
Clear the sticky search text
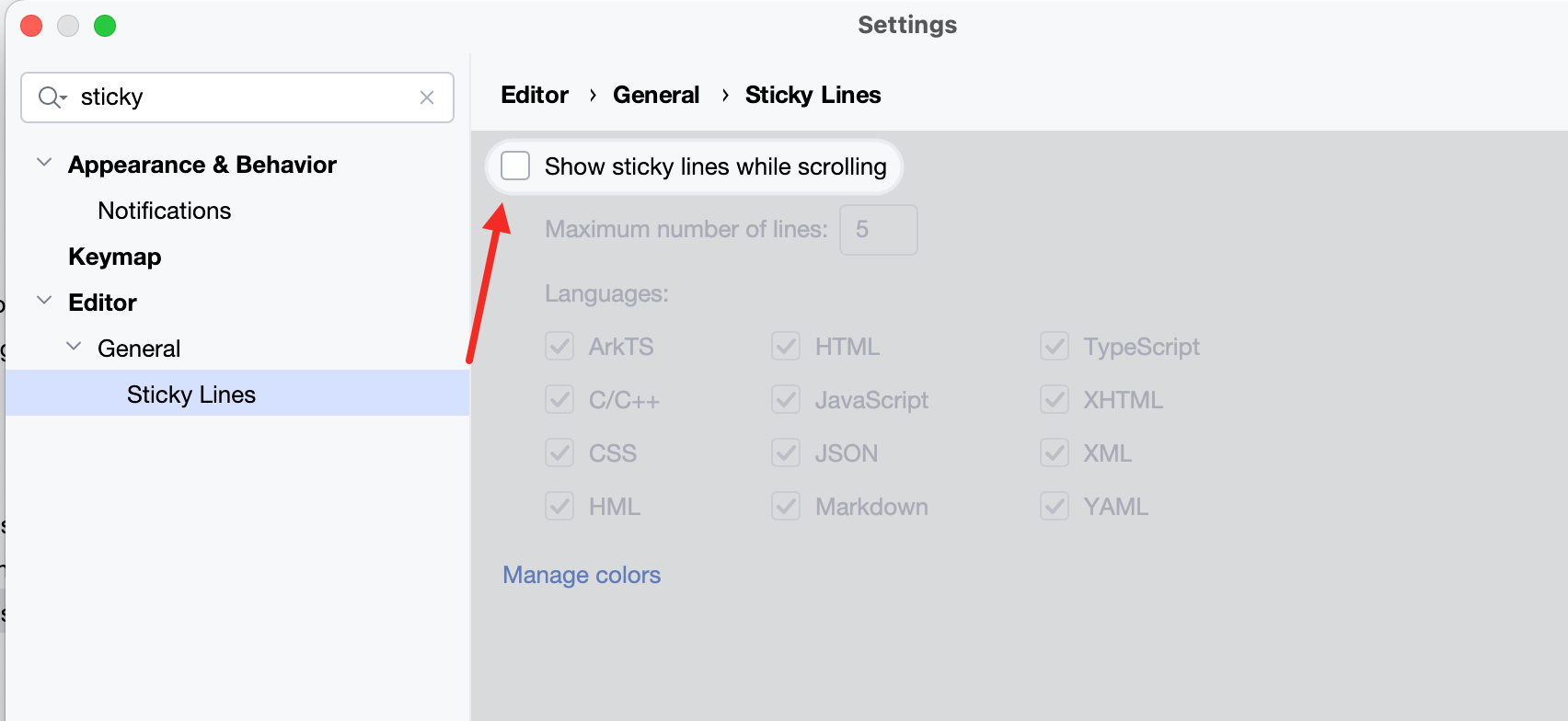click(427, 97)
